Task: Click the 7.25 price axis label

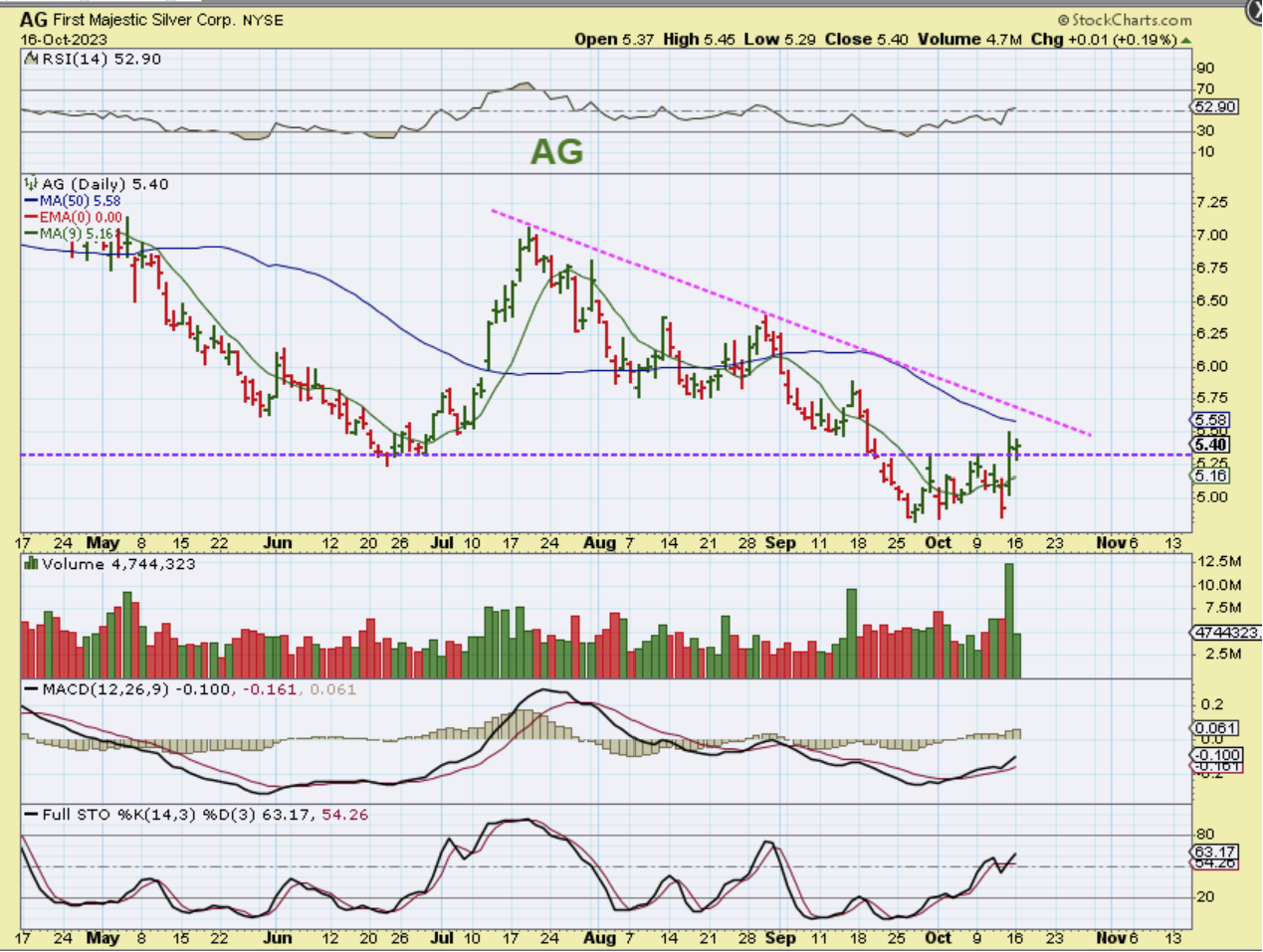Action: (1212, 202)
